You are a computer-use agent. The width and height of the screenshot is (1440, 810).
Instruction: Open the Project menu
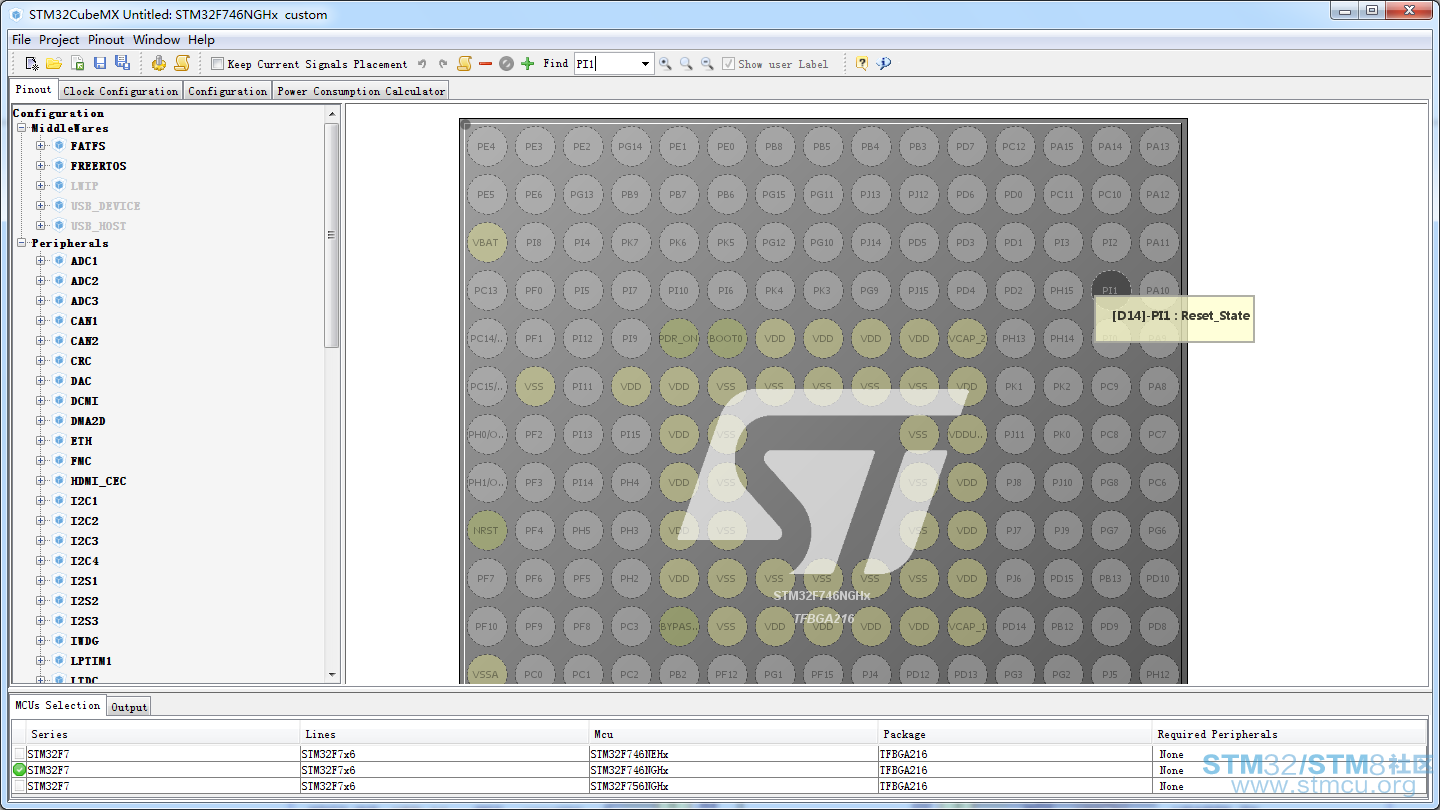coord(59,40)
